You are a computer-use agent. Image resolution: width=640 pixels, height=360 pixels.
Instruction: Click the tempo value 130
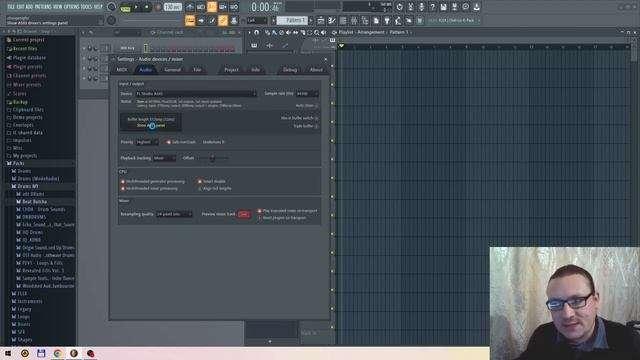point(172,7)
